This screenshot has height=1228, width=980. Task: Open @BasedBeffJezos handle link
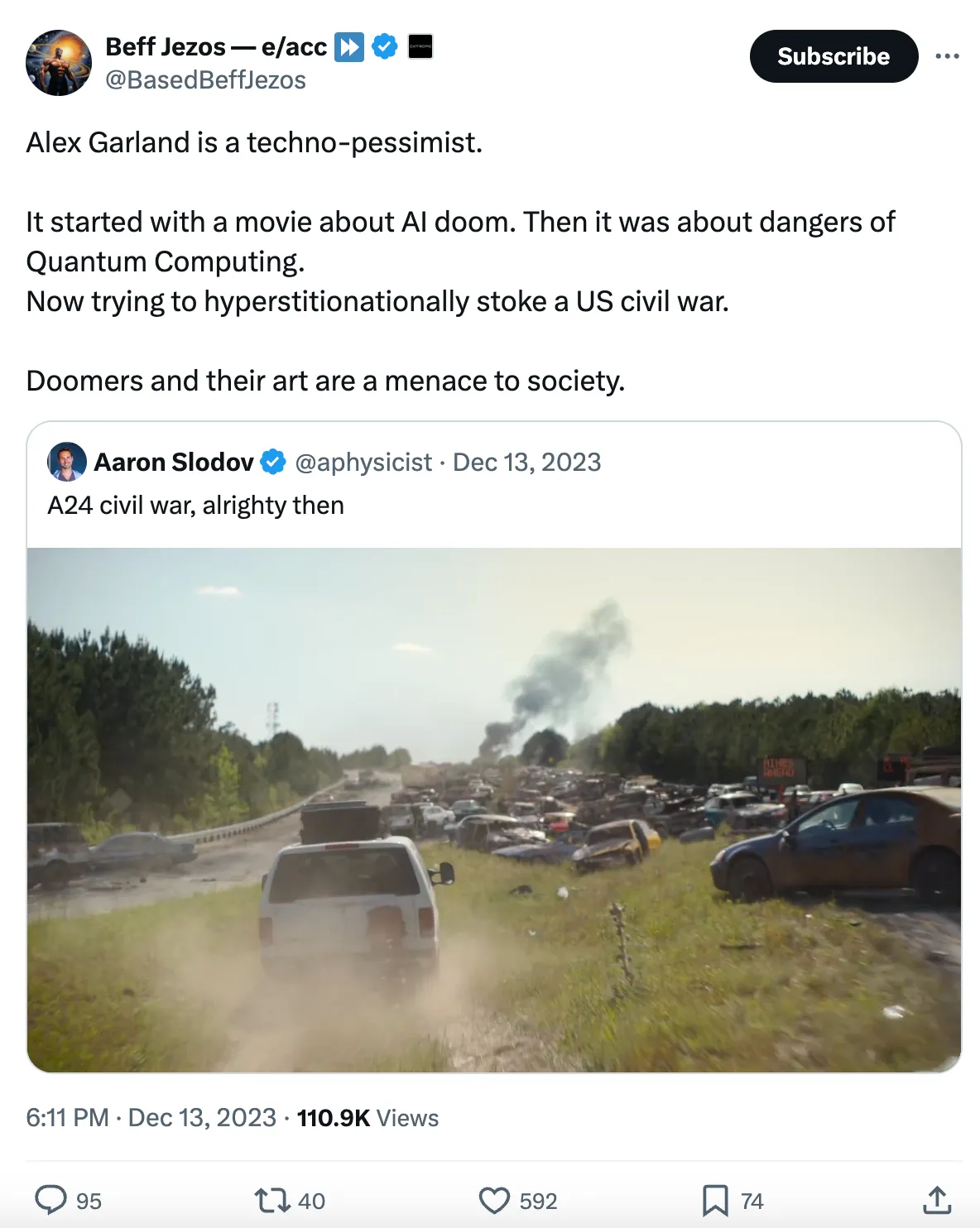[205, 80]
